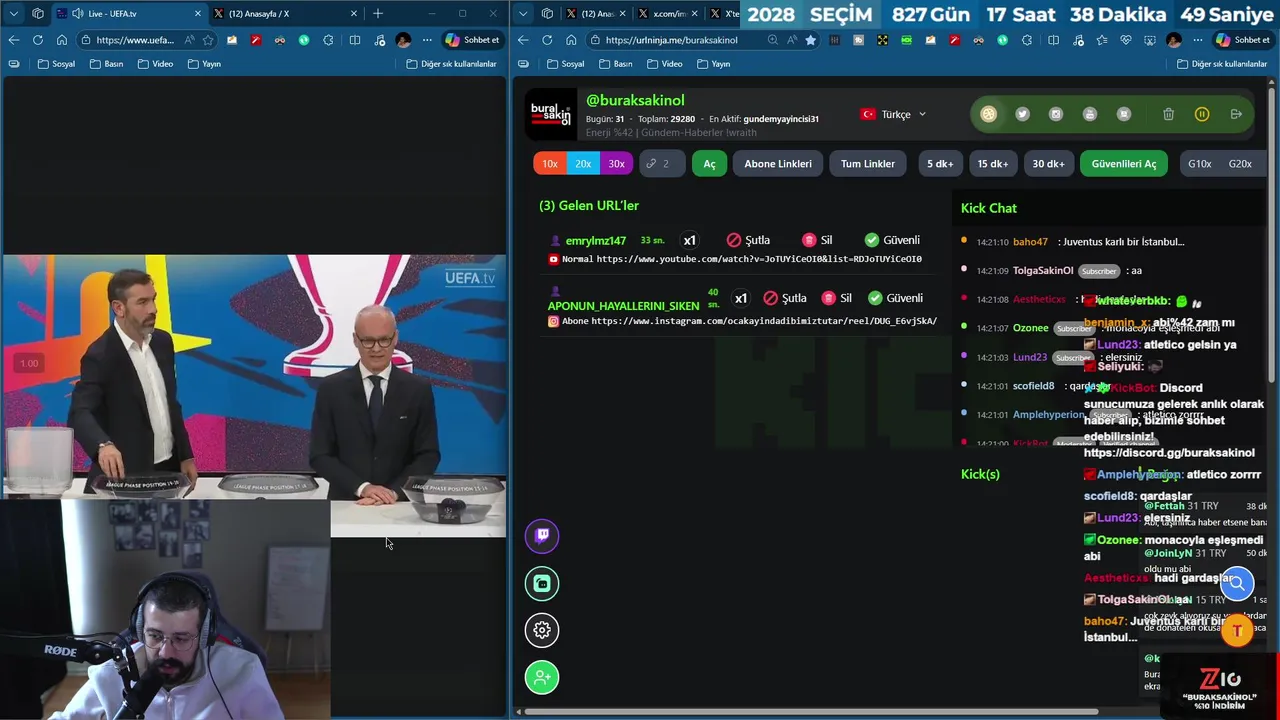Open zoom magnifier icon in urlninja address bar
The height and width of the screenshot is (720, 1280).
pos(772,40)
